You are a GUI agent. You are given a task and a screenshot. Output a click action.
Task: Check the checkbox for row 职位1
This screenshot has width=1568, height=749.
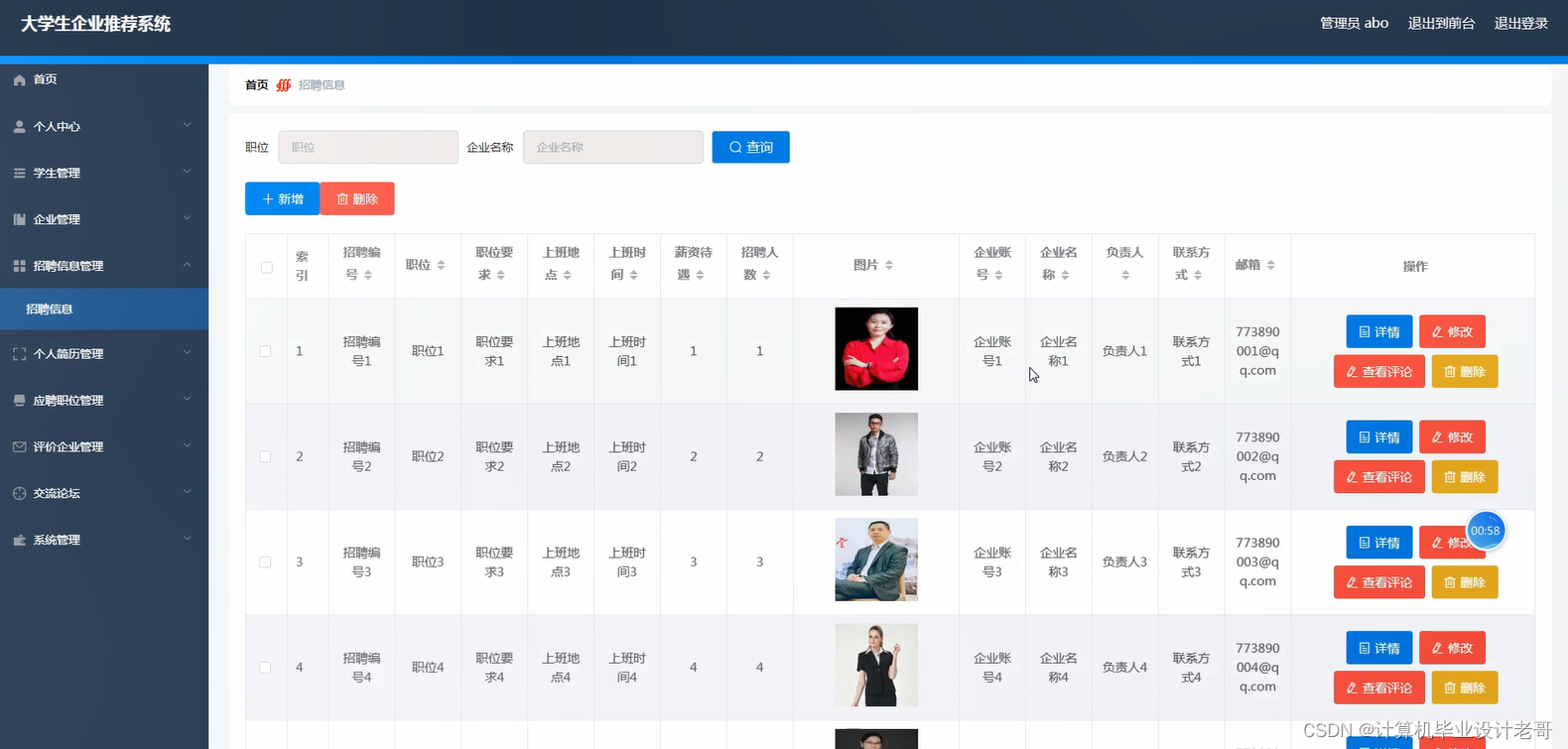click(x=265, y=351)
